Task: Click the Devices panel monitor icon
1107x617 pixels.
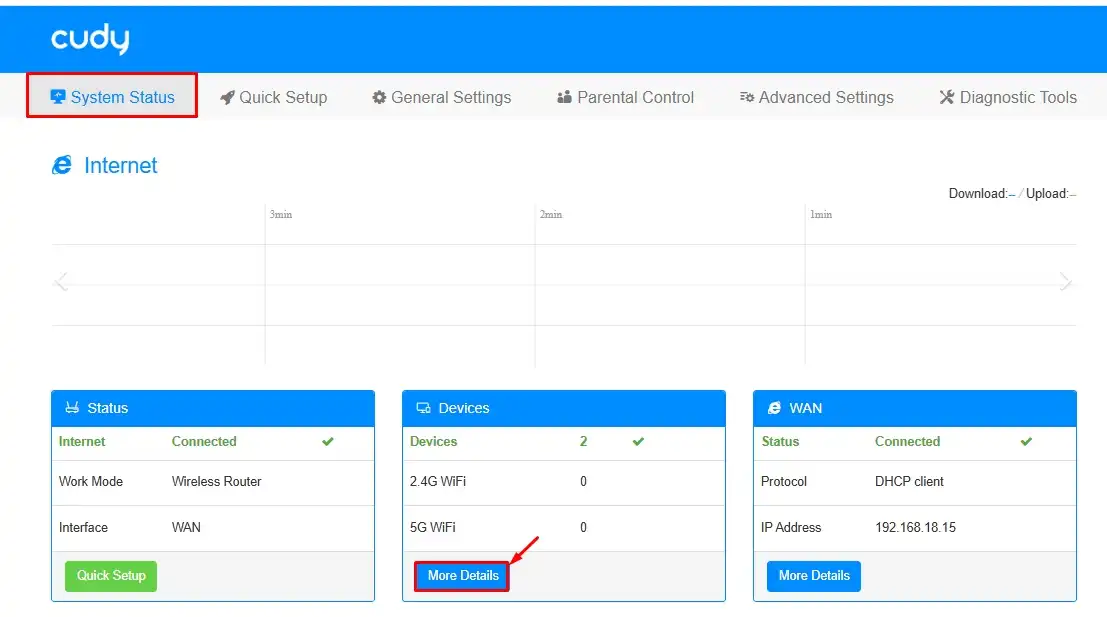Action: (424, 408)
